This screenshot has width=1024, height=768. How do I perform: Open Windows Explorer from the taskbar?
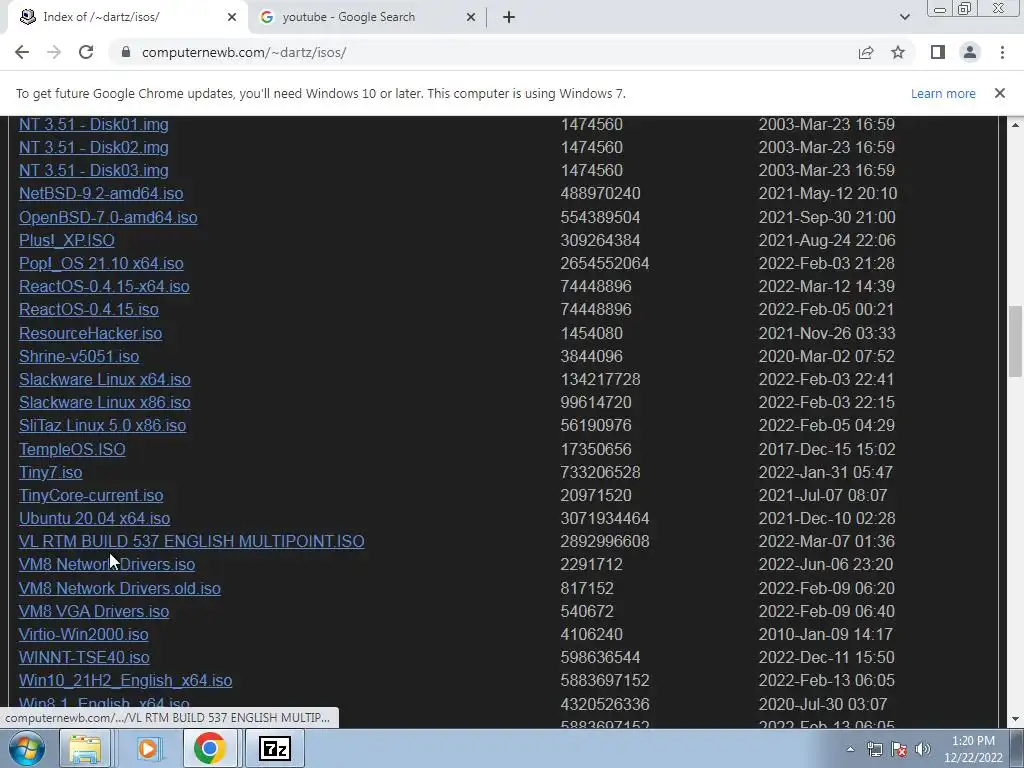(86, 748)
